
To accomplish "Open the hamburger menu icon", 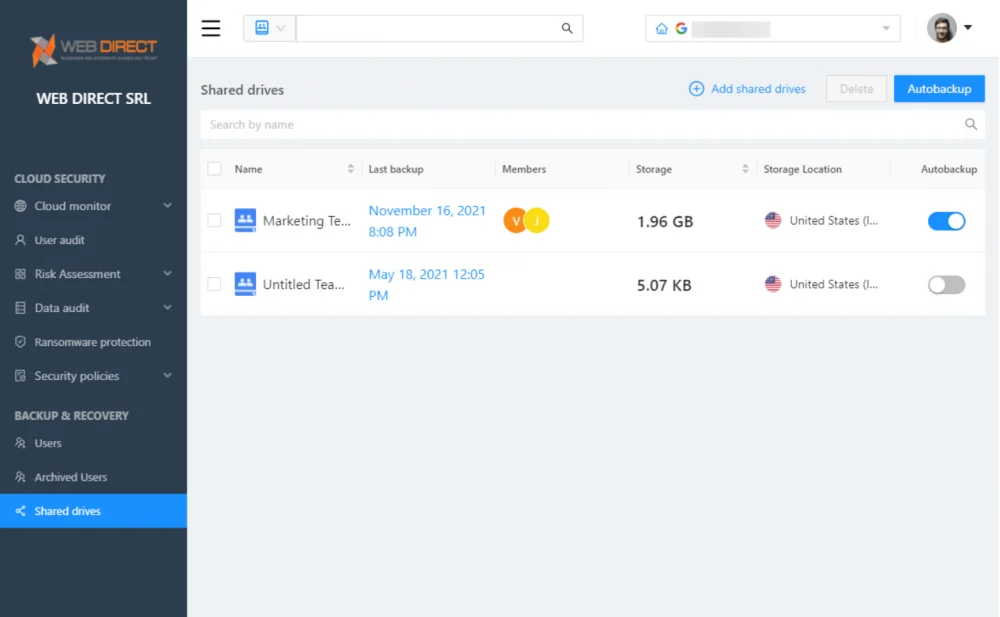I will pyautogui.click(x=210, y=28).
